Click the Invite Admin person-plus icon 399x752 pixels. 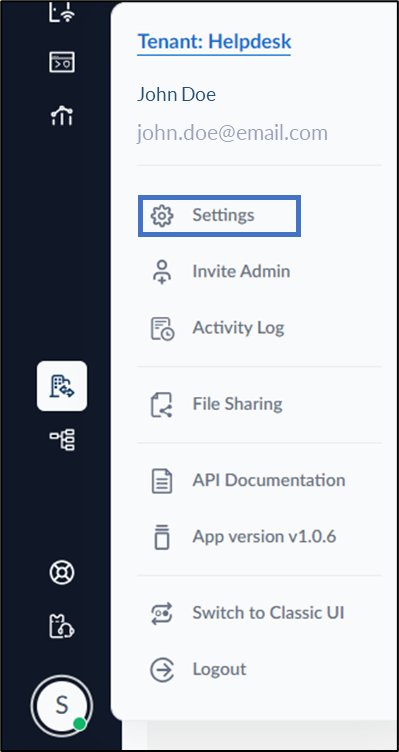162,272
